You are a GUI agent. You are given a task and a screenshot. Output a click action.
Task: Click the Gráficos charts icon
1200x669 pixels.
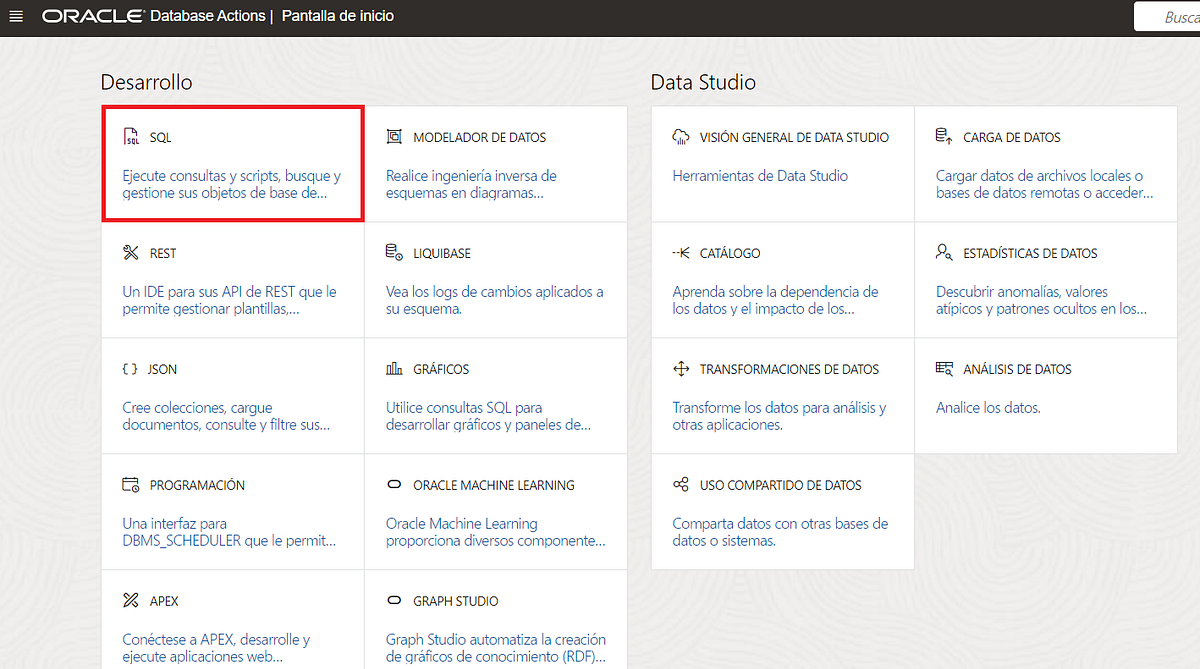tap(395, 368)
